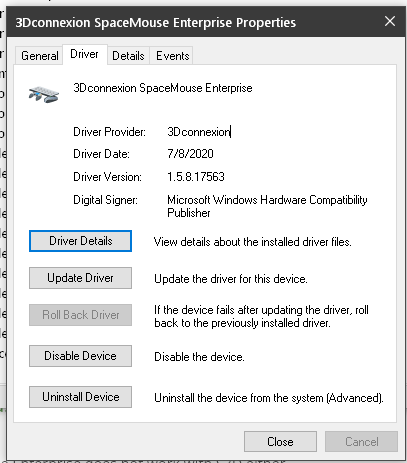407x463 pixels.
Task: Click the SpaceMouse device icon
Action: [44, 94]
